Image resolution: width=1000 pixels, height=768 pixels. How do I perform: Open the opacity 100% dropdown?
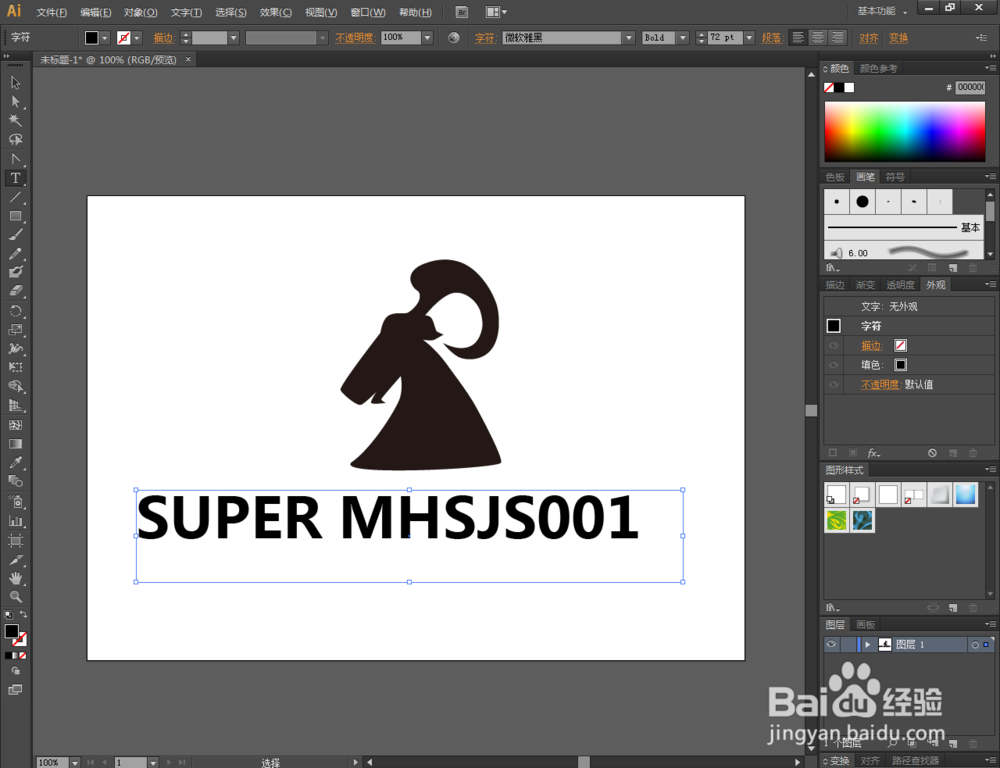coord(427,38)
